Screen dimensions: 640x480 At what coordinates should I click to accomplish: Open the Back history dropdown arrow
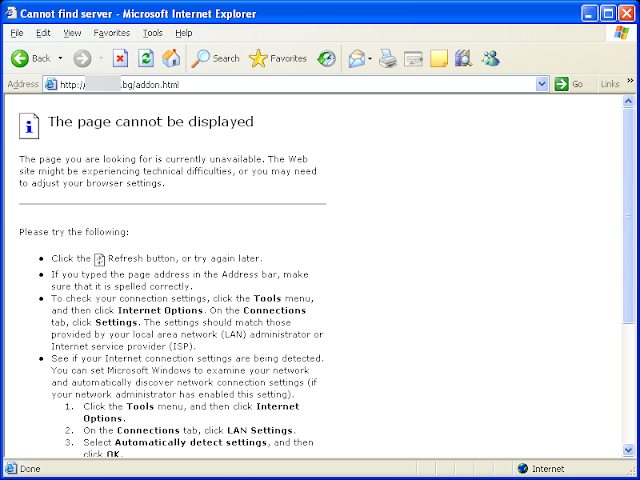click(60, 59)
